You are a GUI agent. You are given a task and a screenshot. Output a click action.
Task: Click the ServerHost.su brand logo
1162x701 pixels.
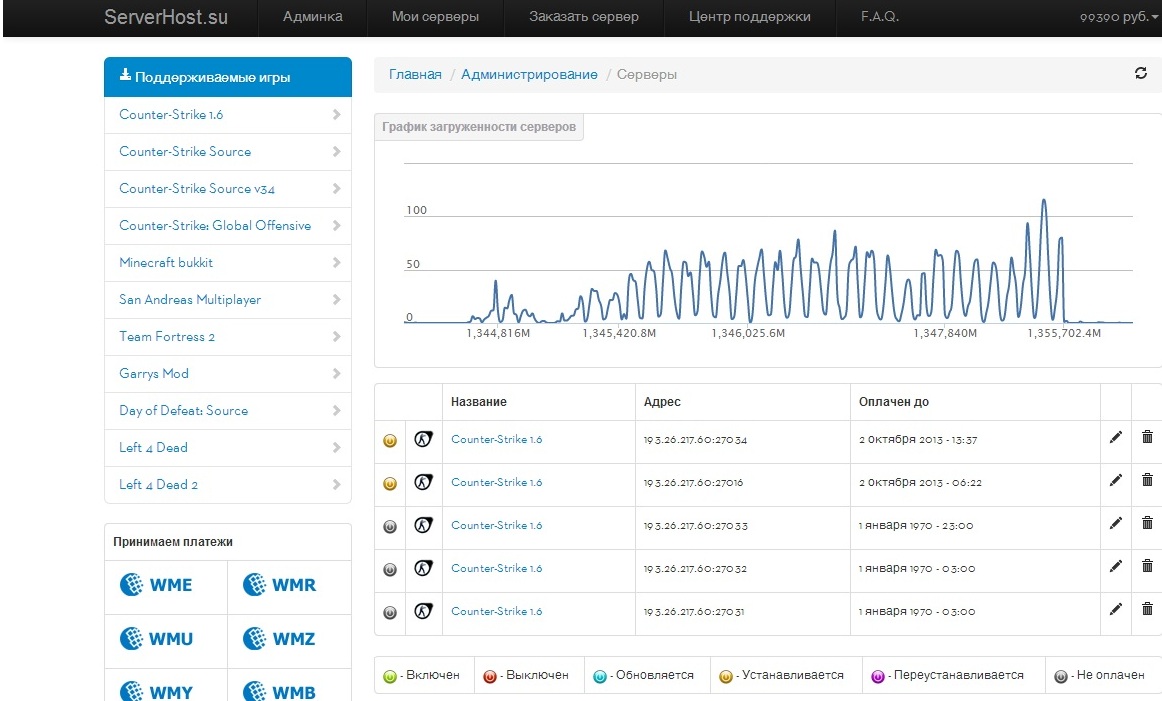166,16
